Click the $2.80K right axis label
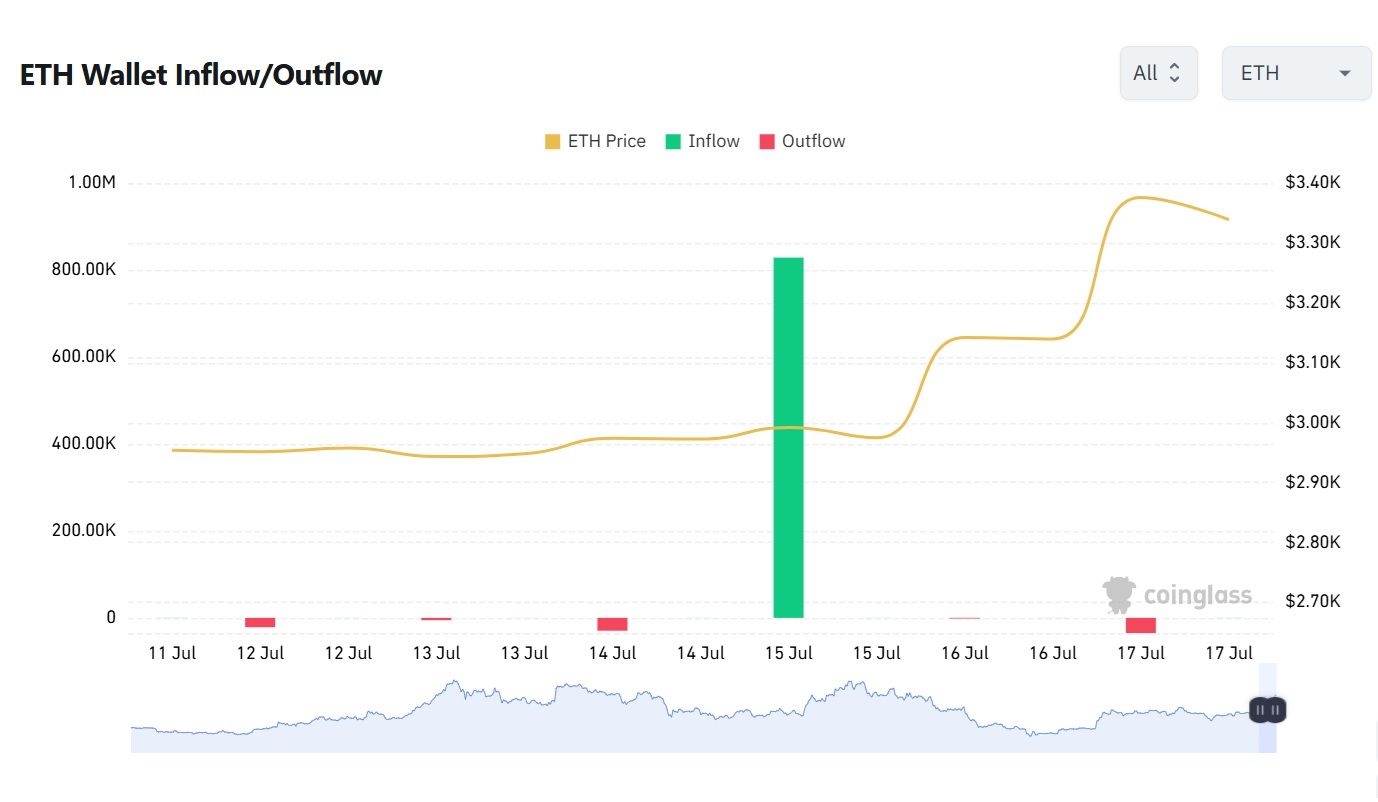This screenshot has width=1378, height=802. point(1312,542)
